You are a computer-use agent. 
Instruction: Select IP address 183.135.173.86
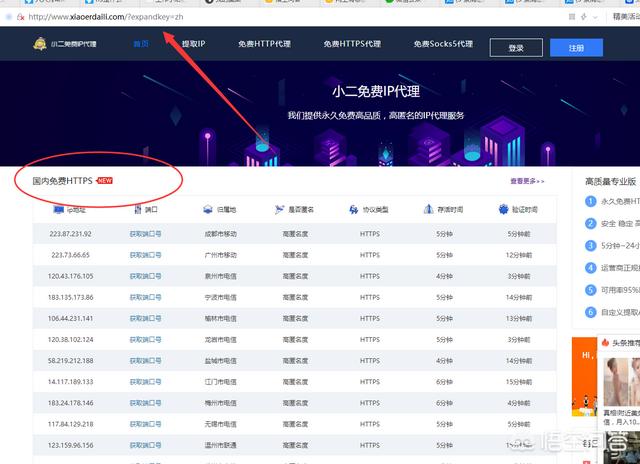[x=70, y=297]
